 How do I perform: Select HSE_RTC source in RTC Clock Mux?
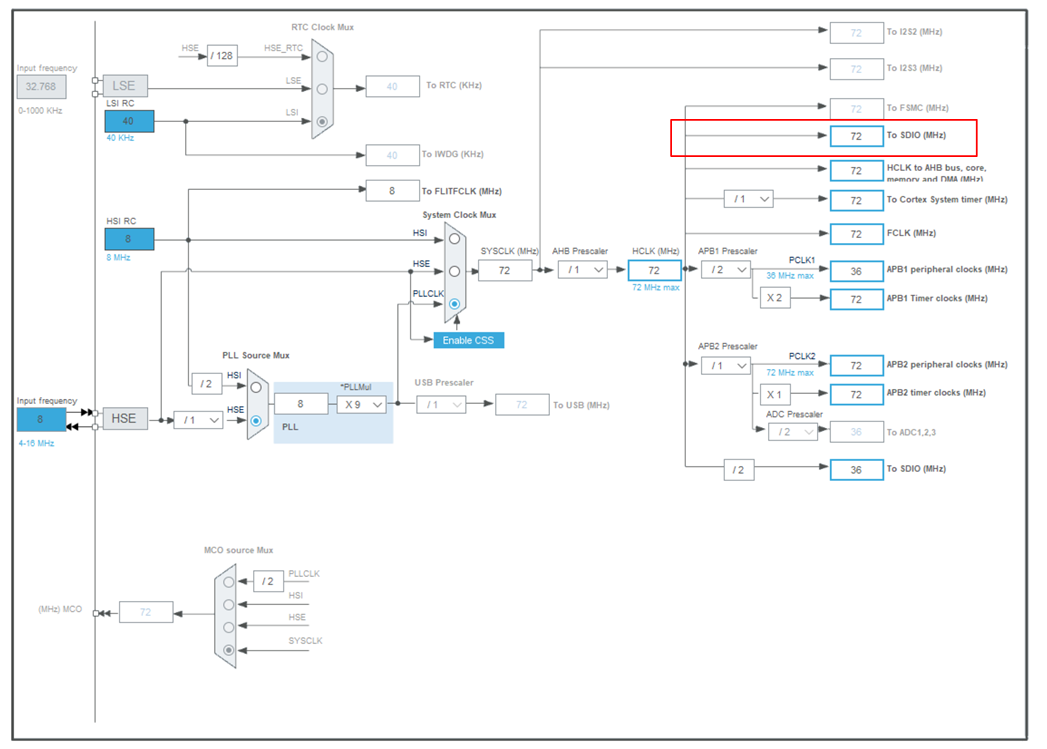322,56
